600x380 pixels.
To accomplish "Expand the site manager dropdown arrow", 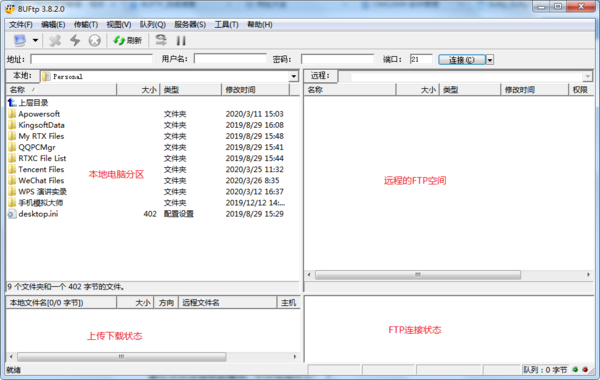I will 35,40.
